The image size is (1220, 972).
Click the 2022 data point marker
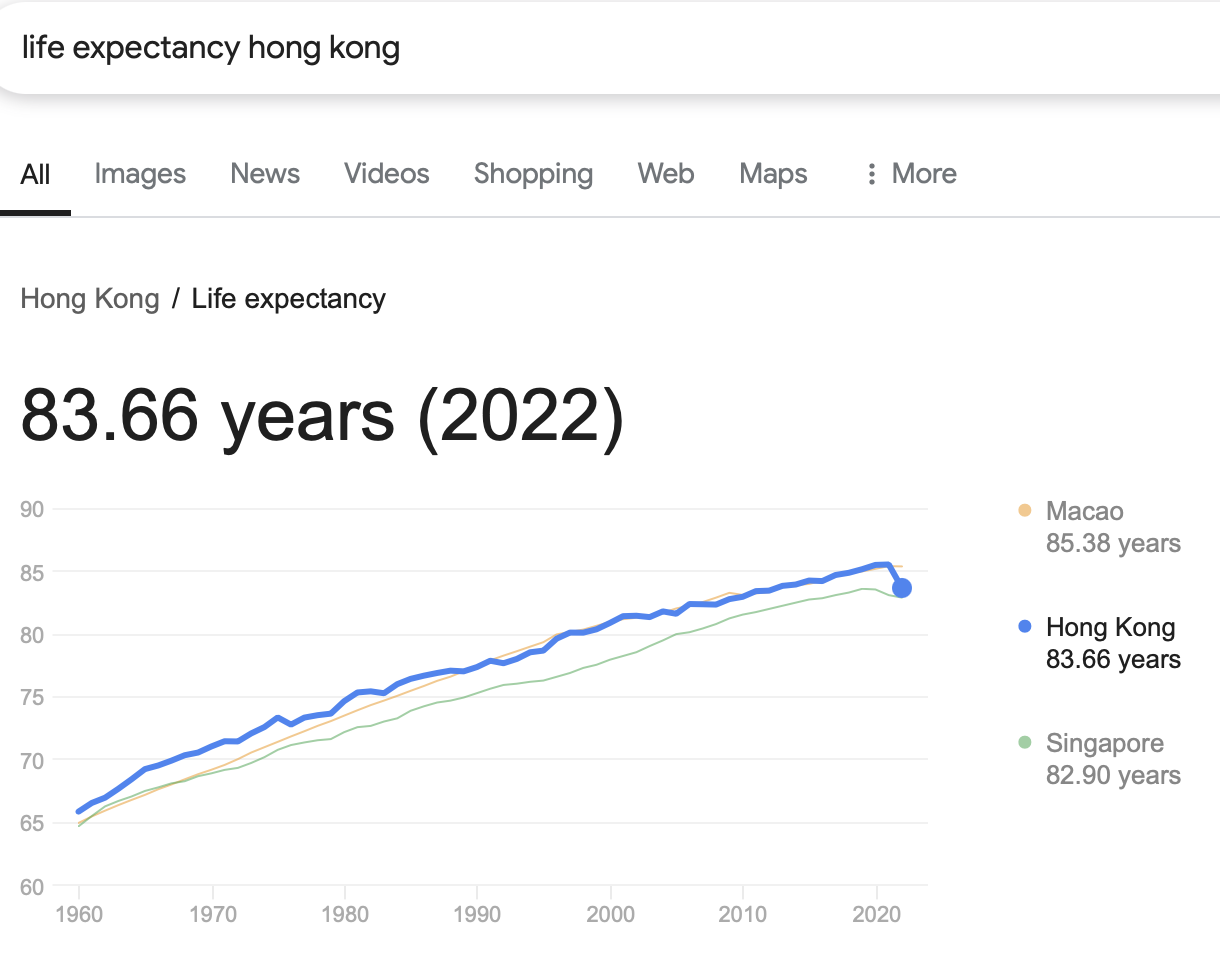(x=902, y=588)
